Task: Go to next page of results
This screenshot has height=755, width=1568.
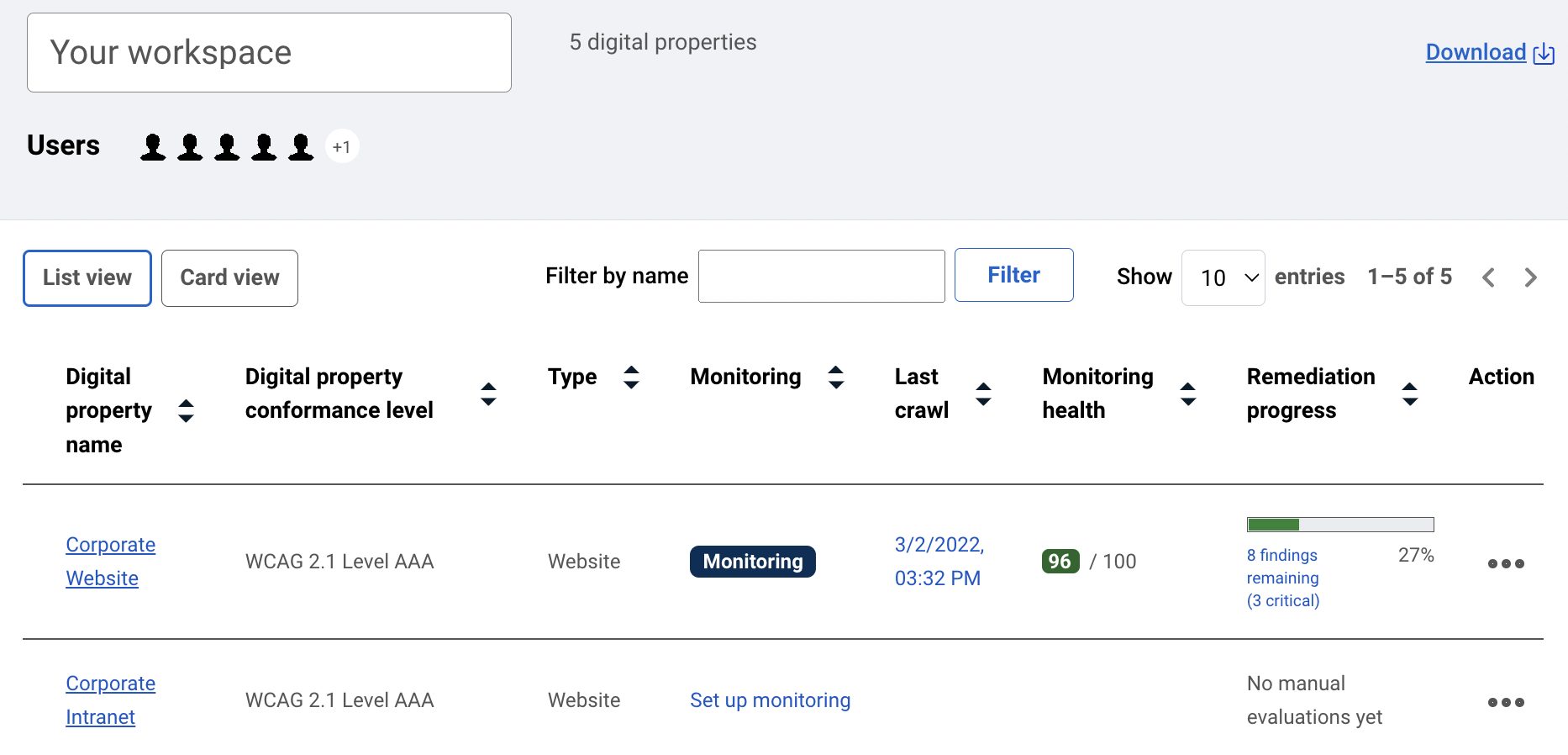Action: point(1530,277)
